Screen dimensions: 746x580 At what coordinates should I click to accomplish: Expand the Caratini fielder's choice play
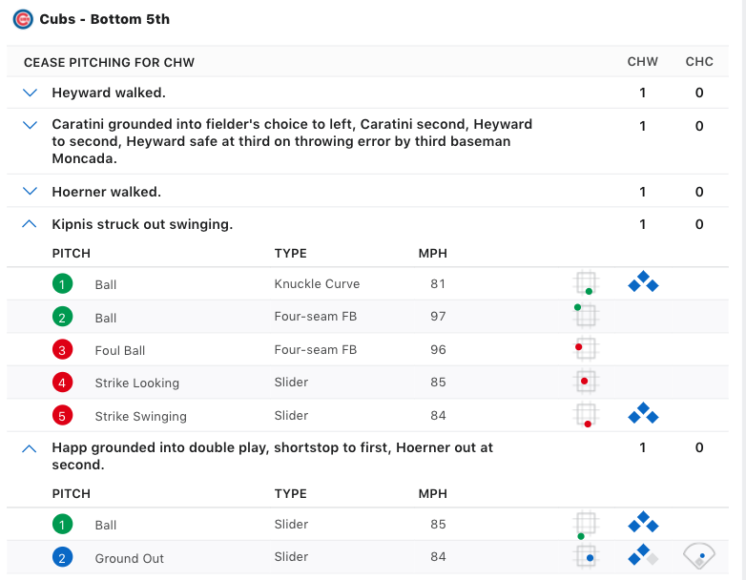tap(30, 126)
